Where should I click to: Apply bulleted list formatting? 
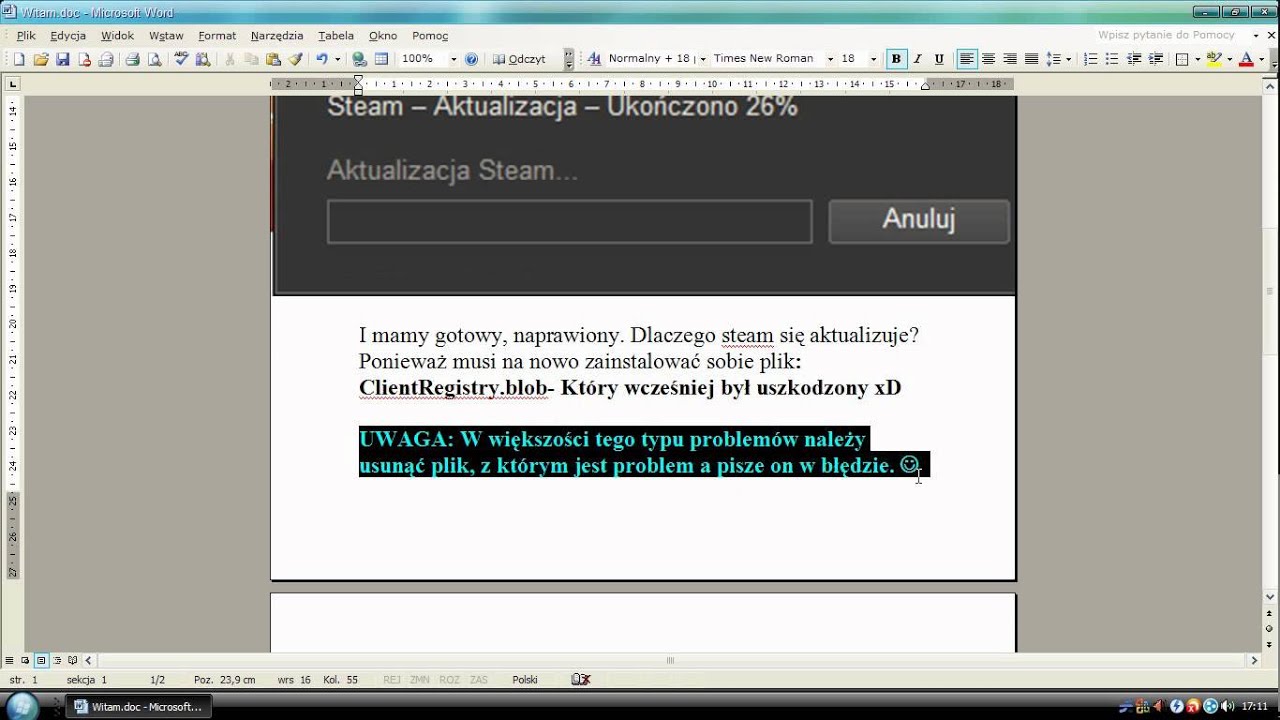pos(1111,59)
